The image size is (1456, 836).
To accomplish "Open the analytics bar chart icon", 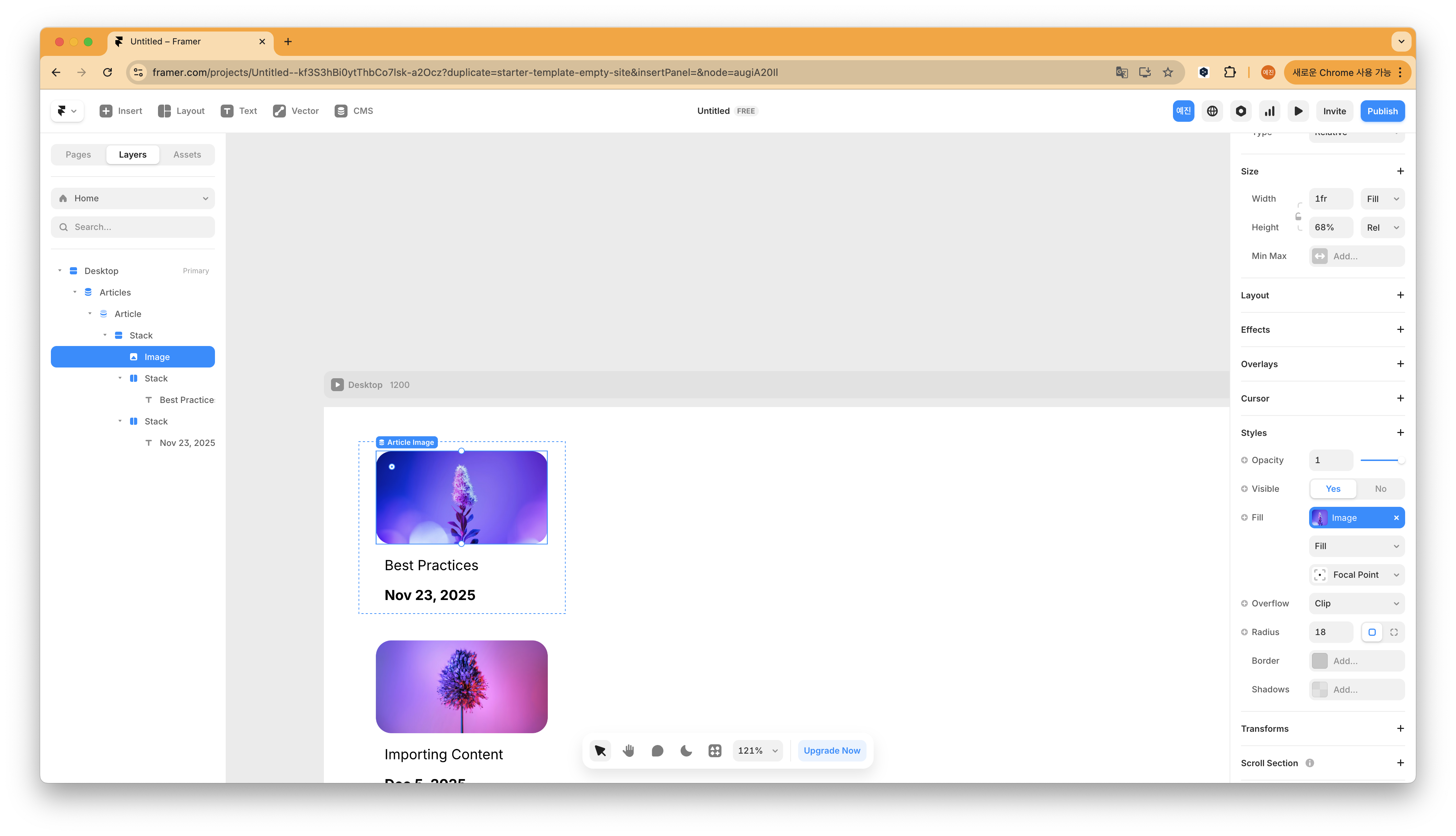I will (x=1269, y=111).
